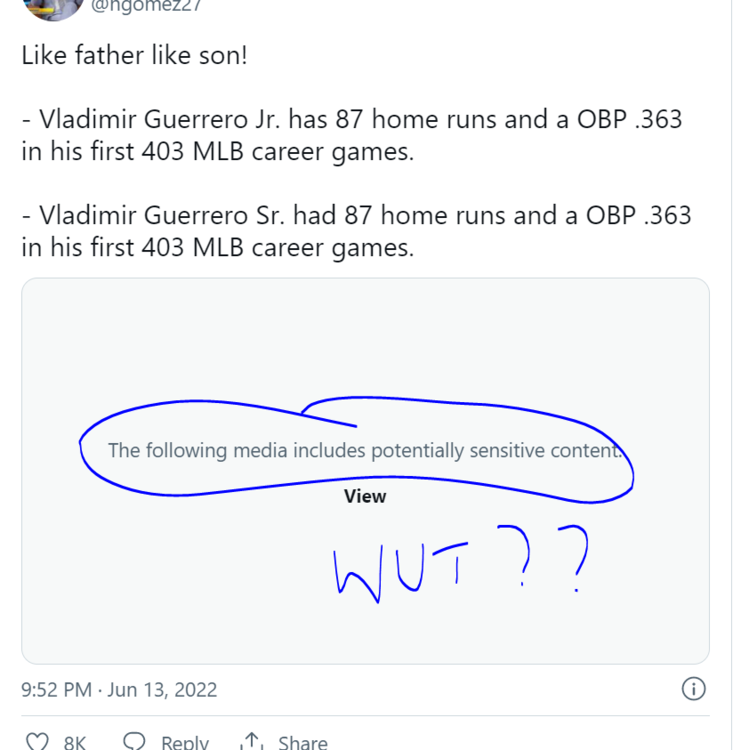Click the Share text label
Screen dimensions: 749x750
[x=303, y=743]
